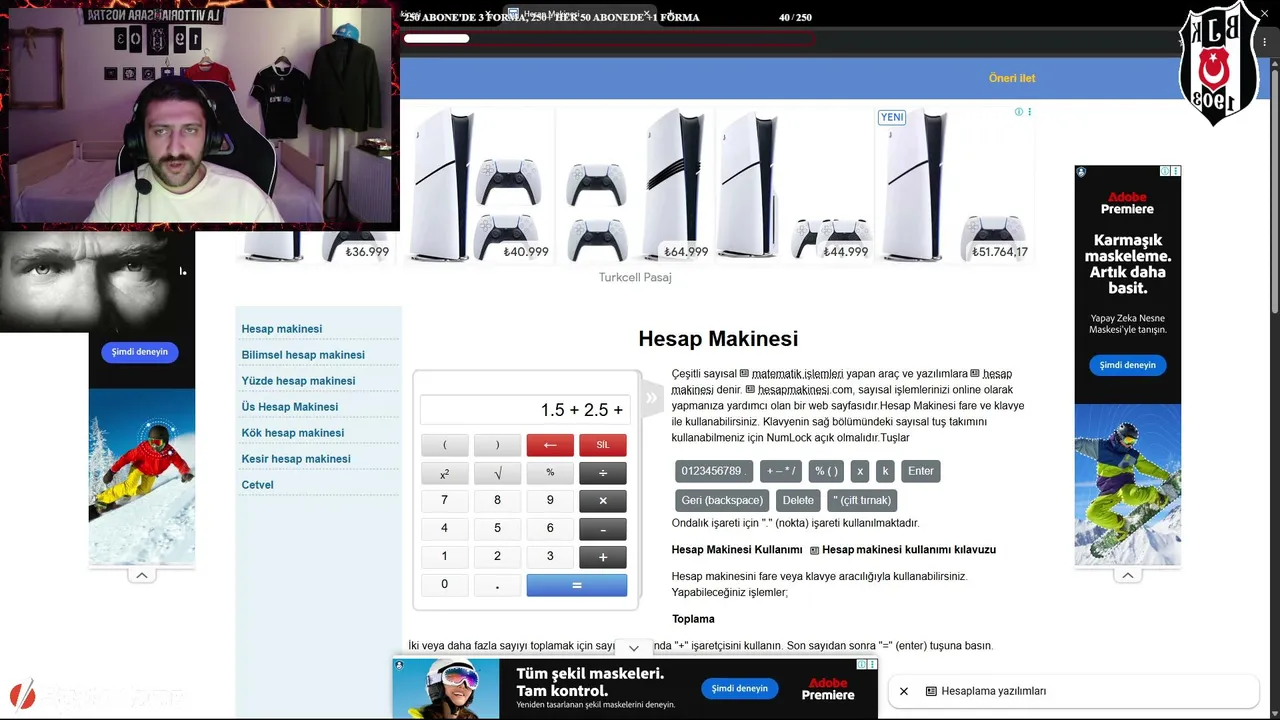Viewport: 1280px width, 720px height.
Task: Click the plus operator key
Action: (603, 557)
